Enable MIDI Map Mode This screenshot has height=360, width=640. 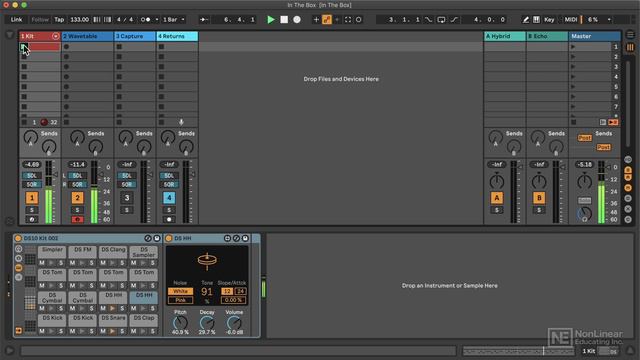pyautogui.click(x=571, y=20)
